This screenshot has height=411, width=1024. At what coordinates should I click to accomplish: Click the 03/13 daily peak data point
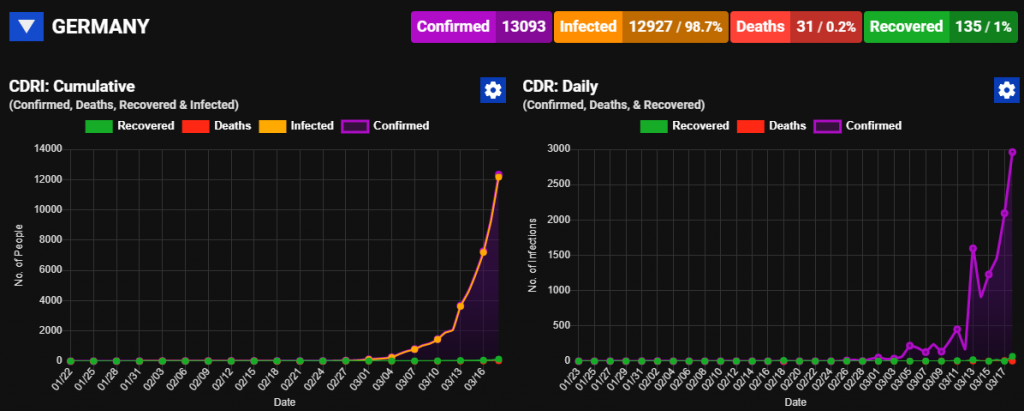click(x=972, y=248)
